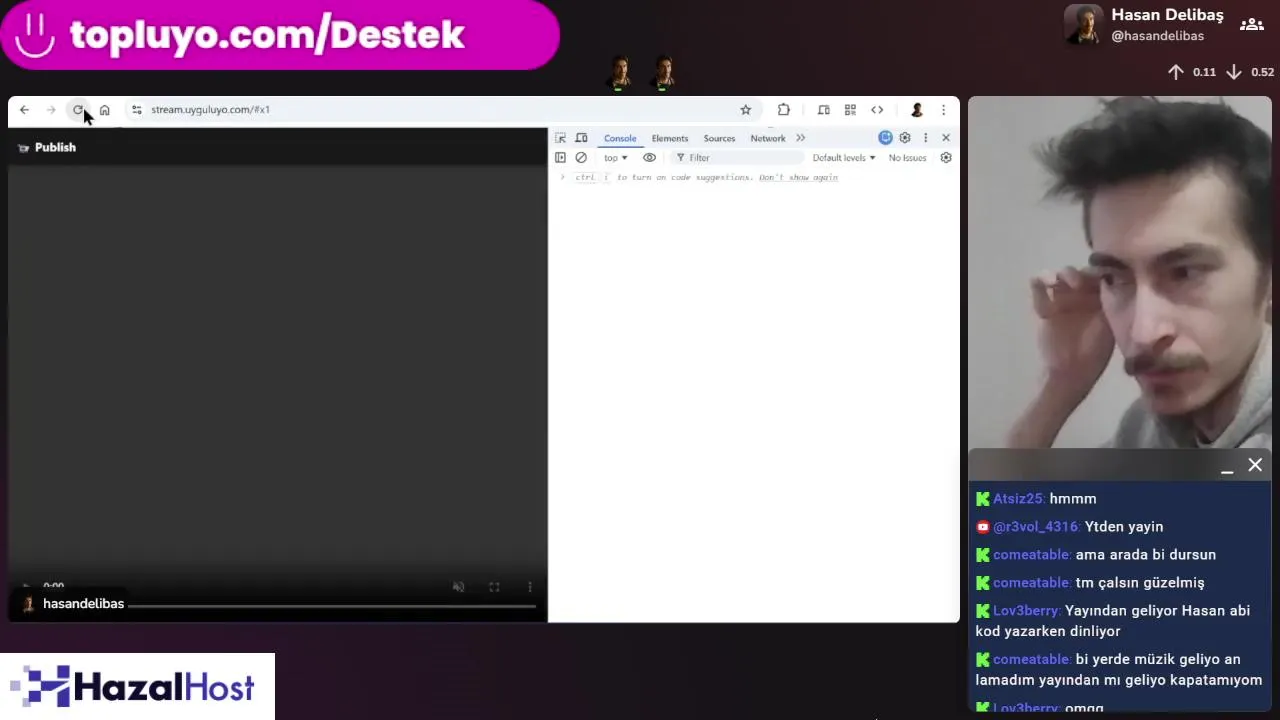The width and height of the screenshot is (1280, 720).
Task: Click the console prompt chevron
Action: point(563,178)
